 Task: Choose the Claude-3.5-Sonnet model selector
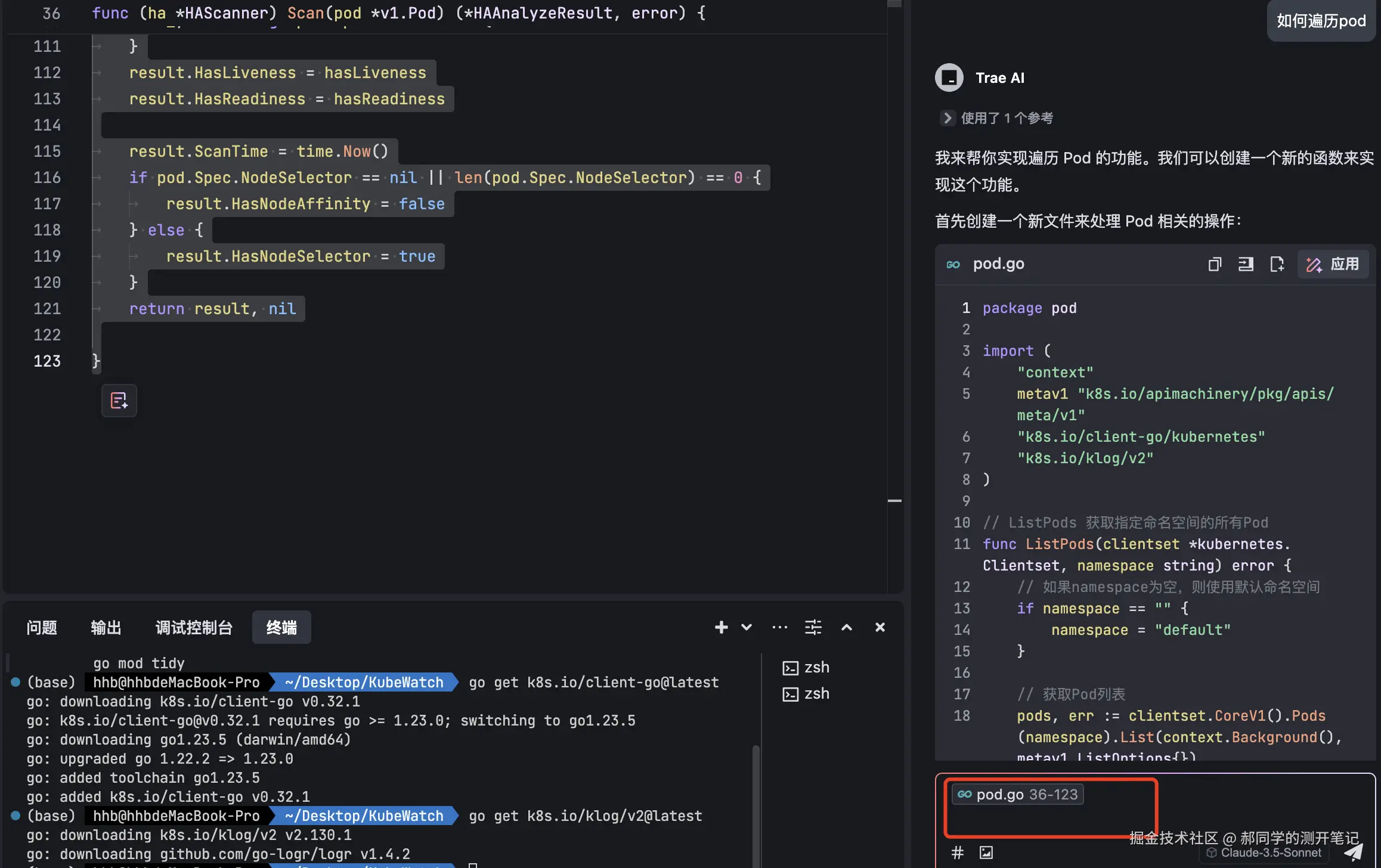(x=1265, y=853)
